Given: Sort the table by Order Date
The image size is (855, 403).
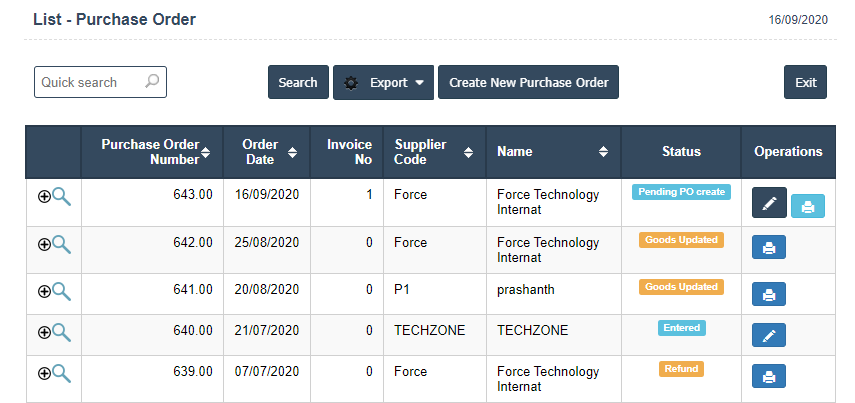Looking at the screenshot, I should [x=292, y=152].
